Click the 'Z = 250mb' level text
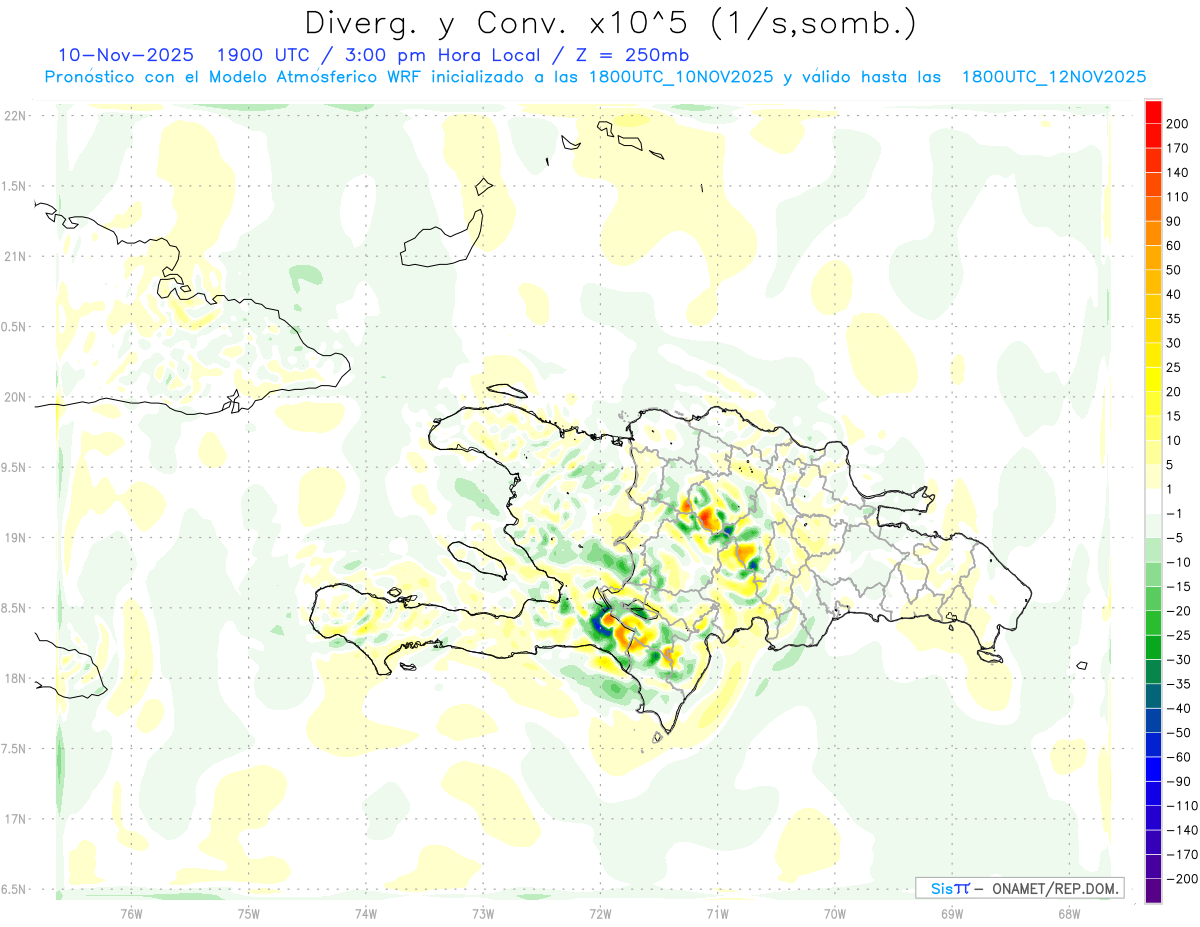The width and height of the screenshot is (1200, 927). tap(632, 54)
